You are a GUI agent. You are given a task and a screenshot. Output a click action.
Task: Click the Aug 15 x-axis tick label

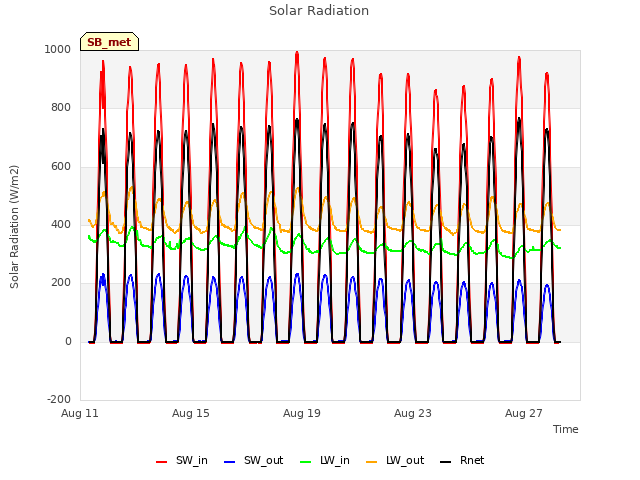pyautogui.click(x=191, y=413)
